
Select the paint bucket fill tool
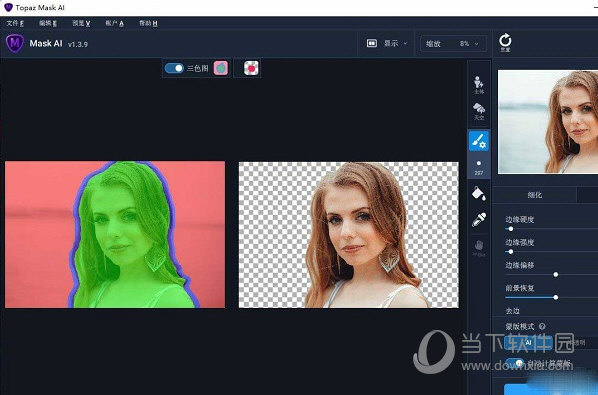pos(479,193)
